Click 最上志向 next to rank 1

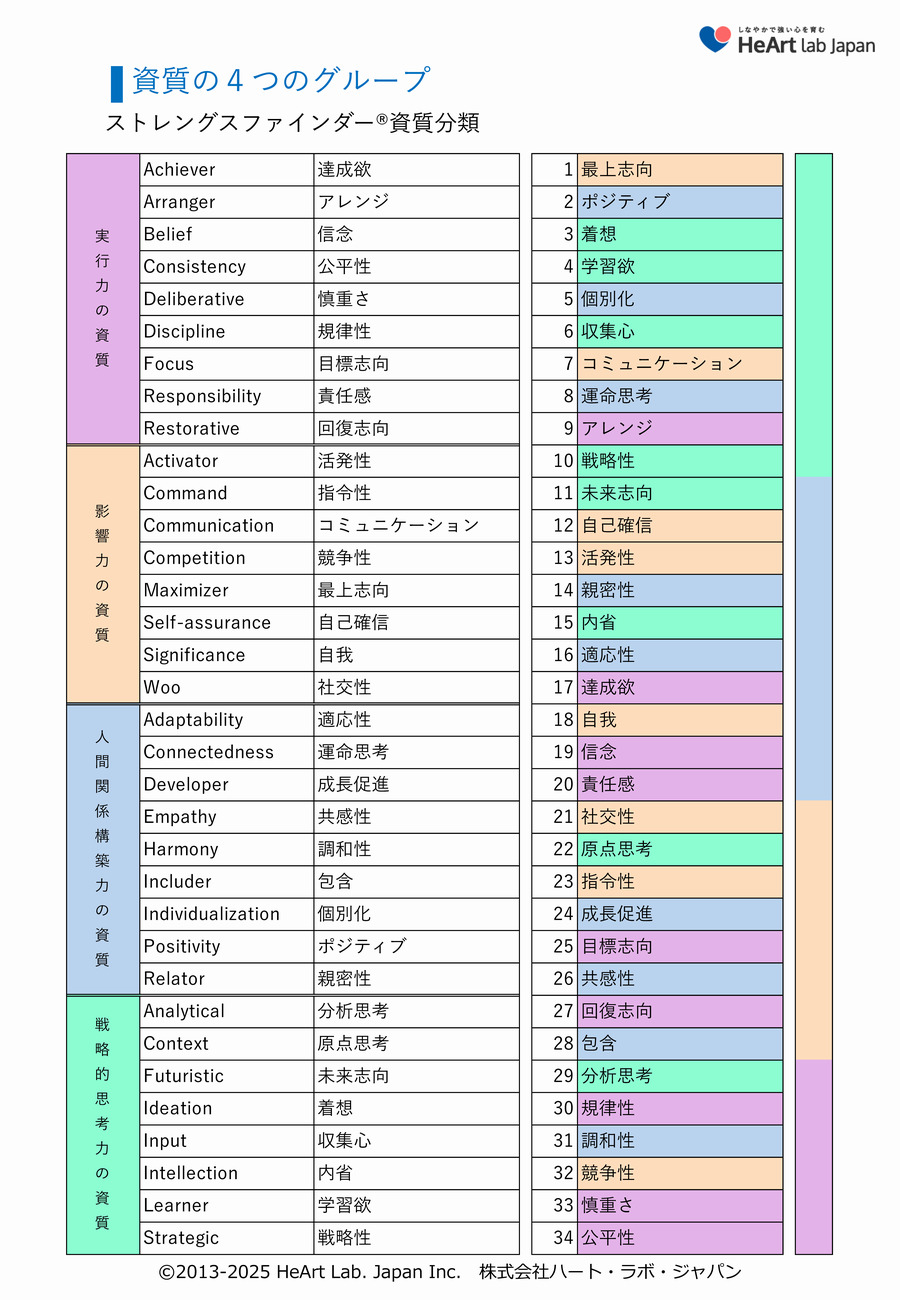[680, 170]
